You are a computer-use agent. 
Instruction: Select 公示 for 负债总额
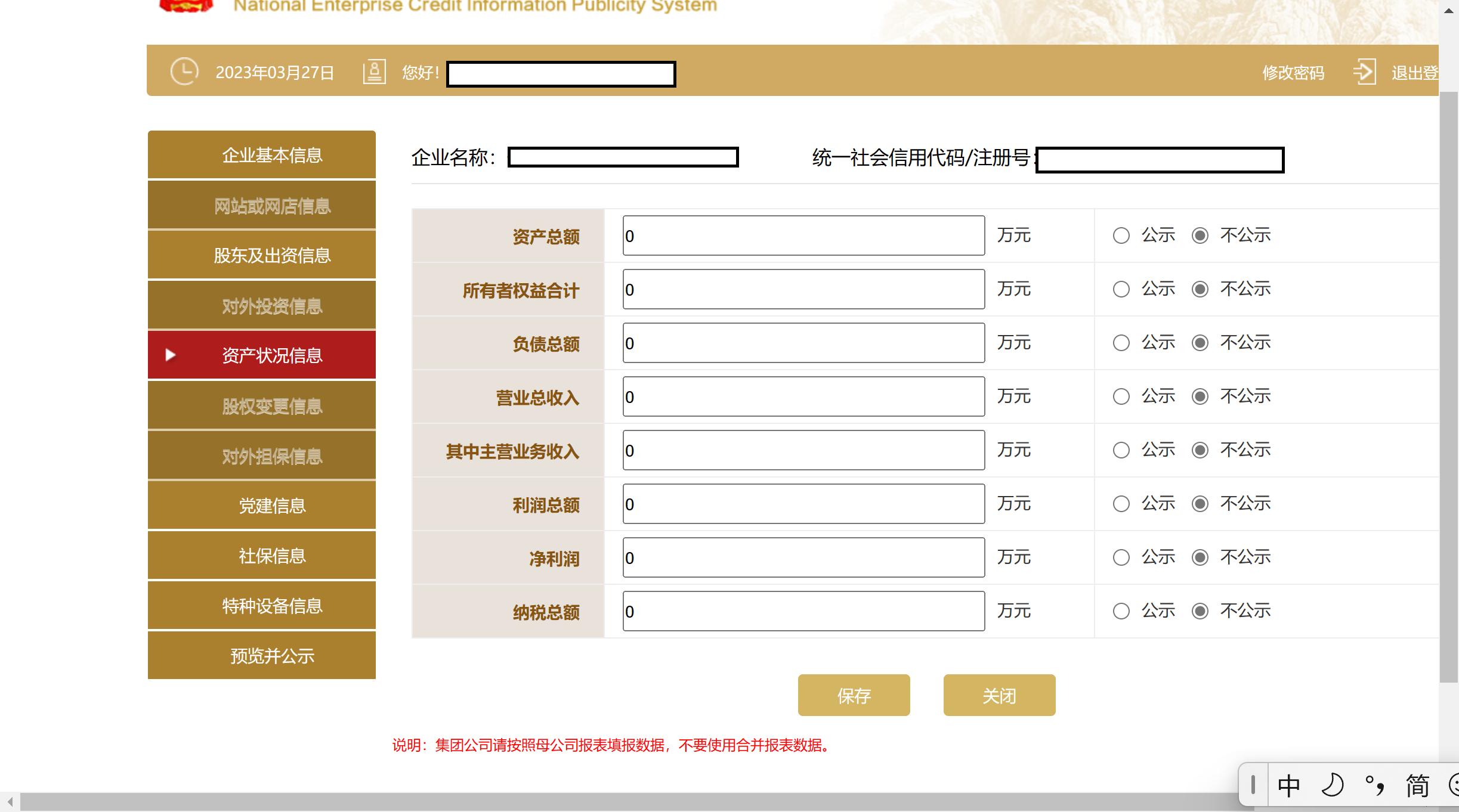(1121, 343)
